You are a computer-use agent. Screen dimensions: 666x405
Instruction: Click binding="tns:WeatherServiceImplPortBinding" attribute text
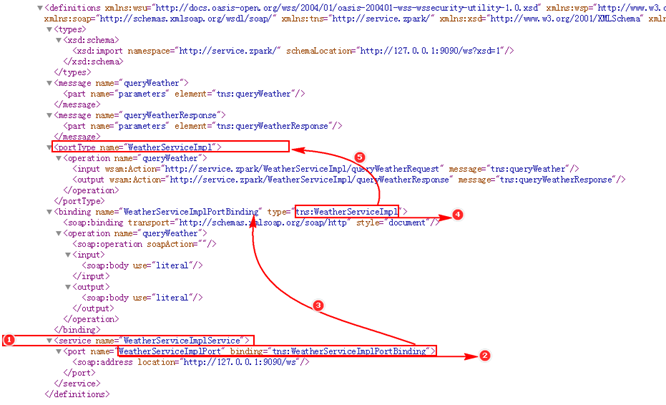pos(330,352)
